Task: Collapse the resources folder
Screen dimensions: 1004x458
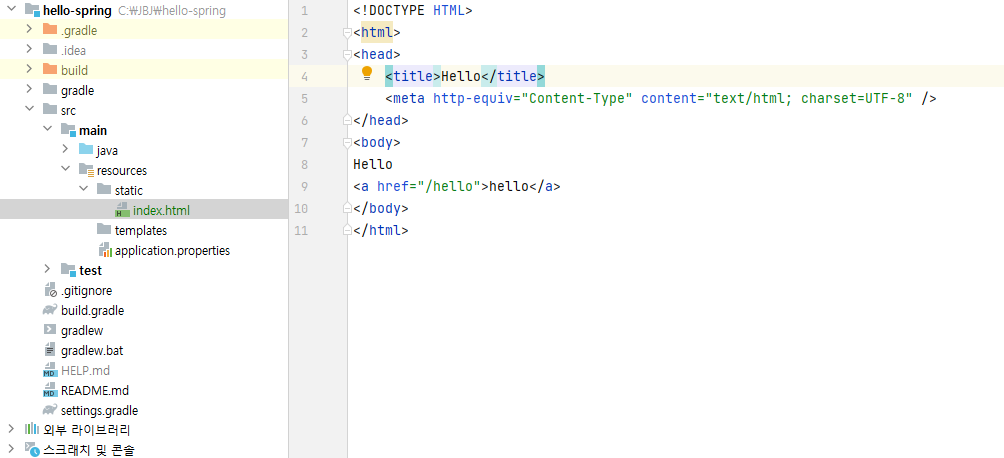Action: click(x=65, y=170)
